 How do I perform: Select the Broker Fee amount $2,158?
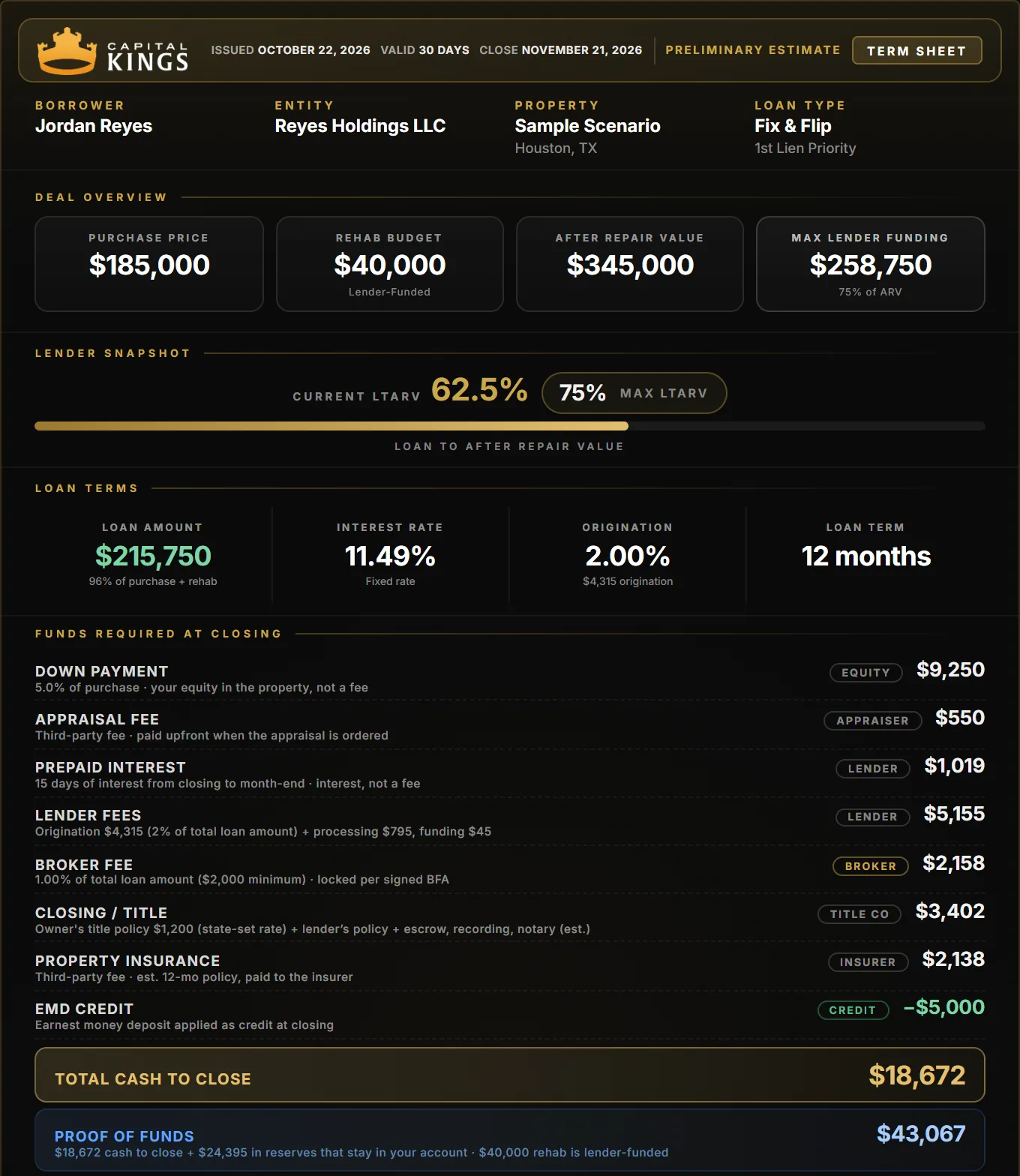[953, 863]
